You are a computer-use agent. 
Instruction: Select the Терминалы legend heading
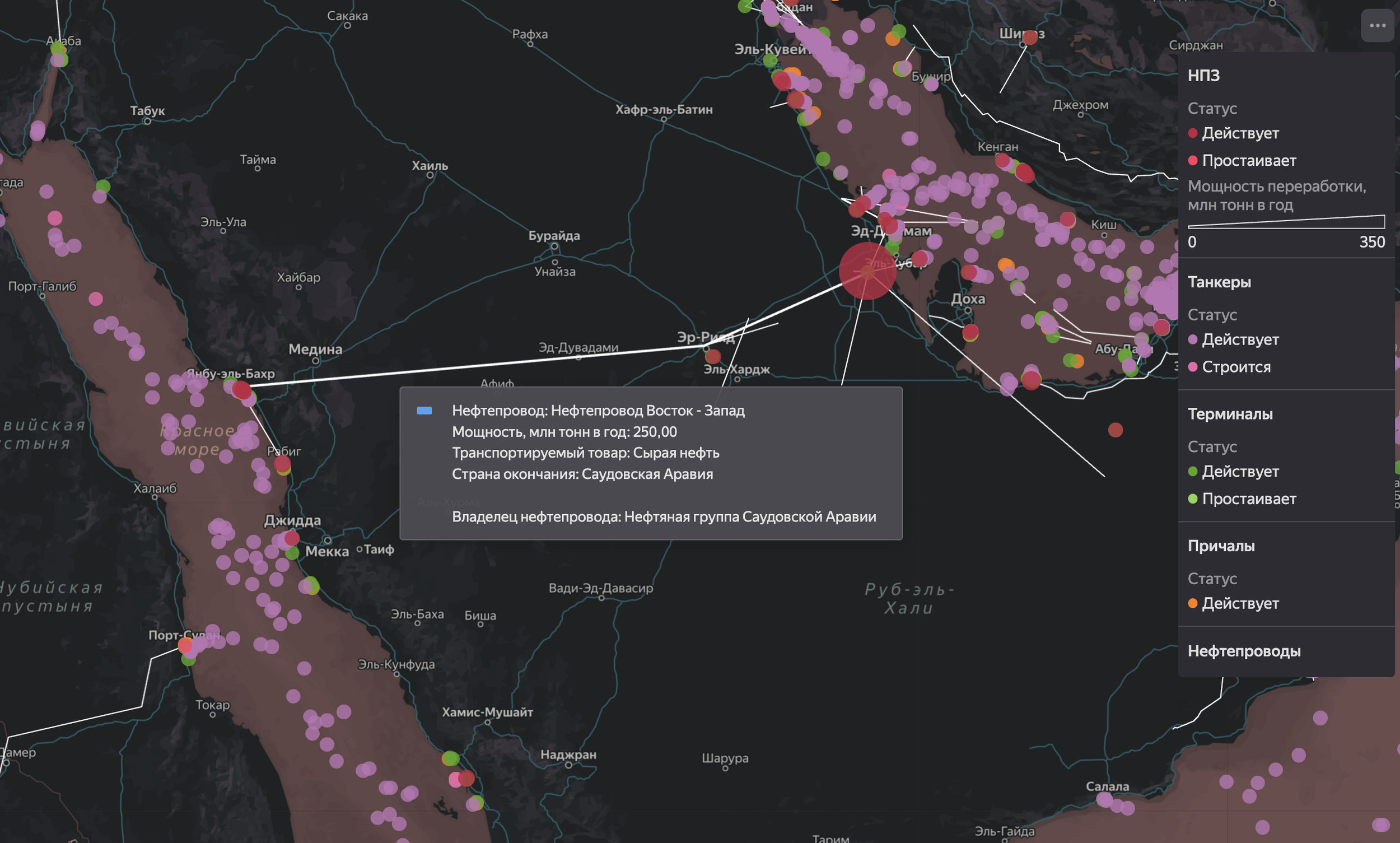[1230, 414]
